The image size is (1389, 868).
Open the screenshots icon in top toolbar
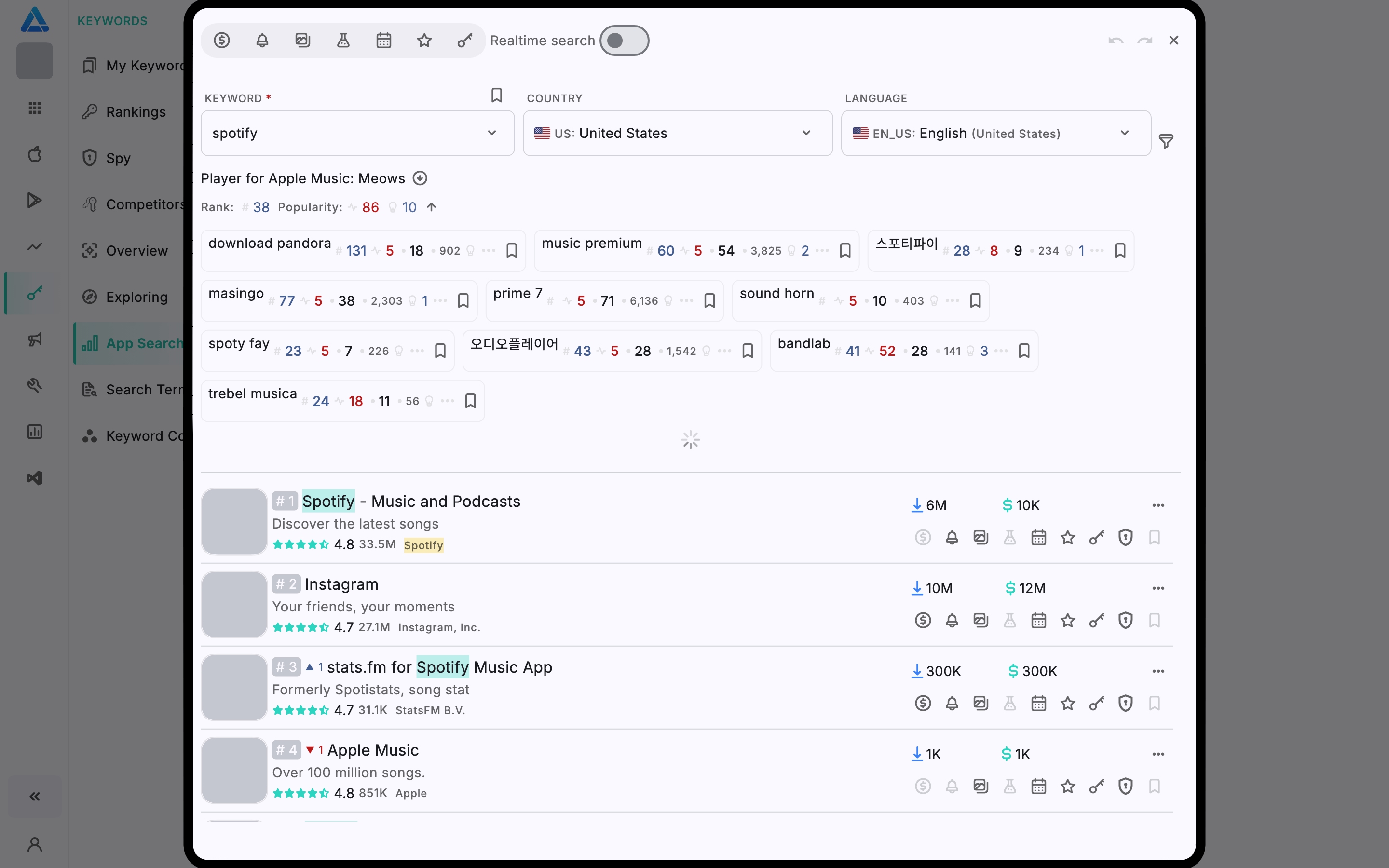tap(302, 40)
